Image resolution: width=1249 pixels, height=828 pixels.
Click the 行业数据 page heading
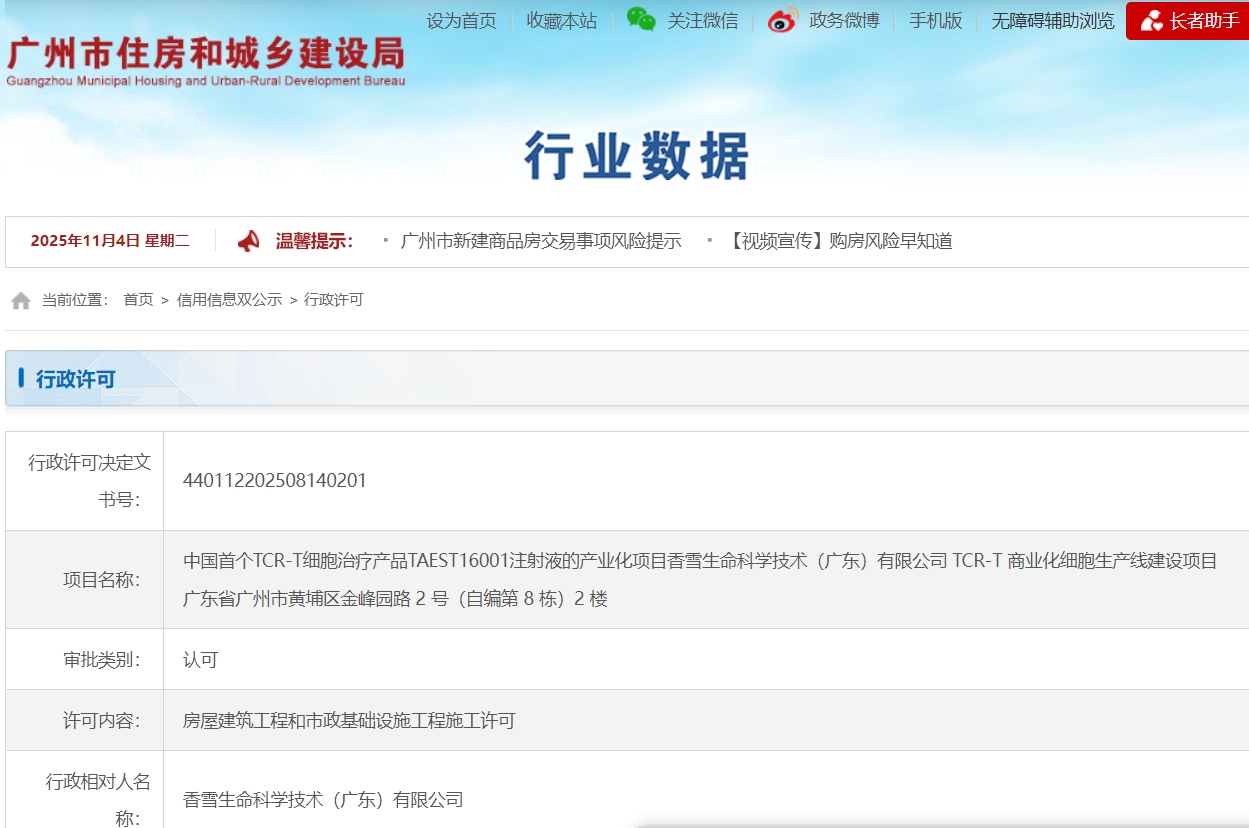click(x=637, y=156)
